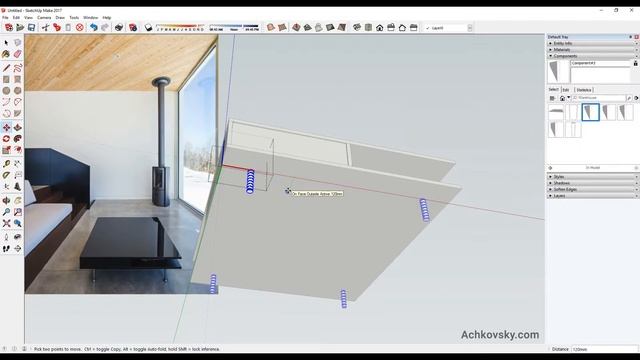Screen dimensions: 640x360
Task: Select the Zoom Window tool
Action: coord(18,212)
